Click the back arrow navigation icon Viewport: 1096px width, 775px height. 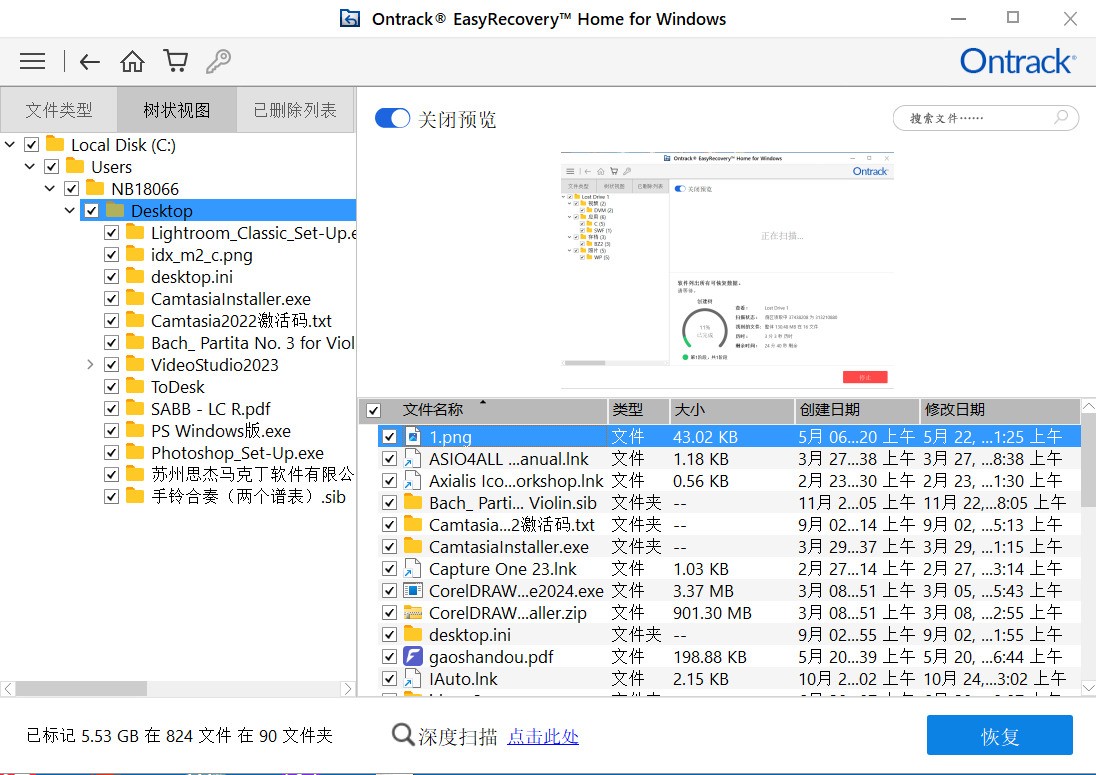coord(89,61)
